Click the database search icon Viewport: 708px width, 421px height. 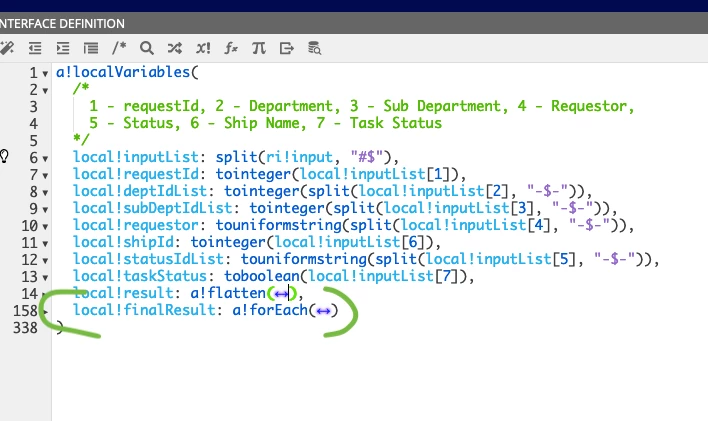(314, 48)
